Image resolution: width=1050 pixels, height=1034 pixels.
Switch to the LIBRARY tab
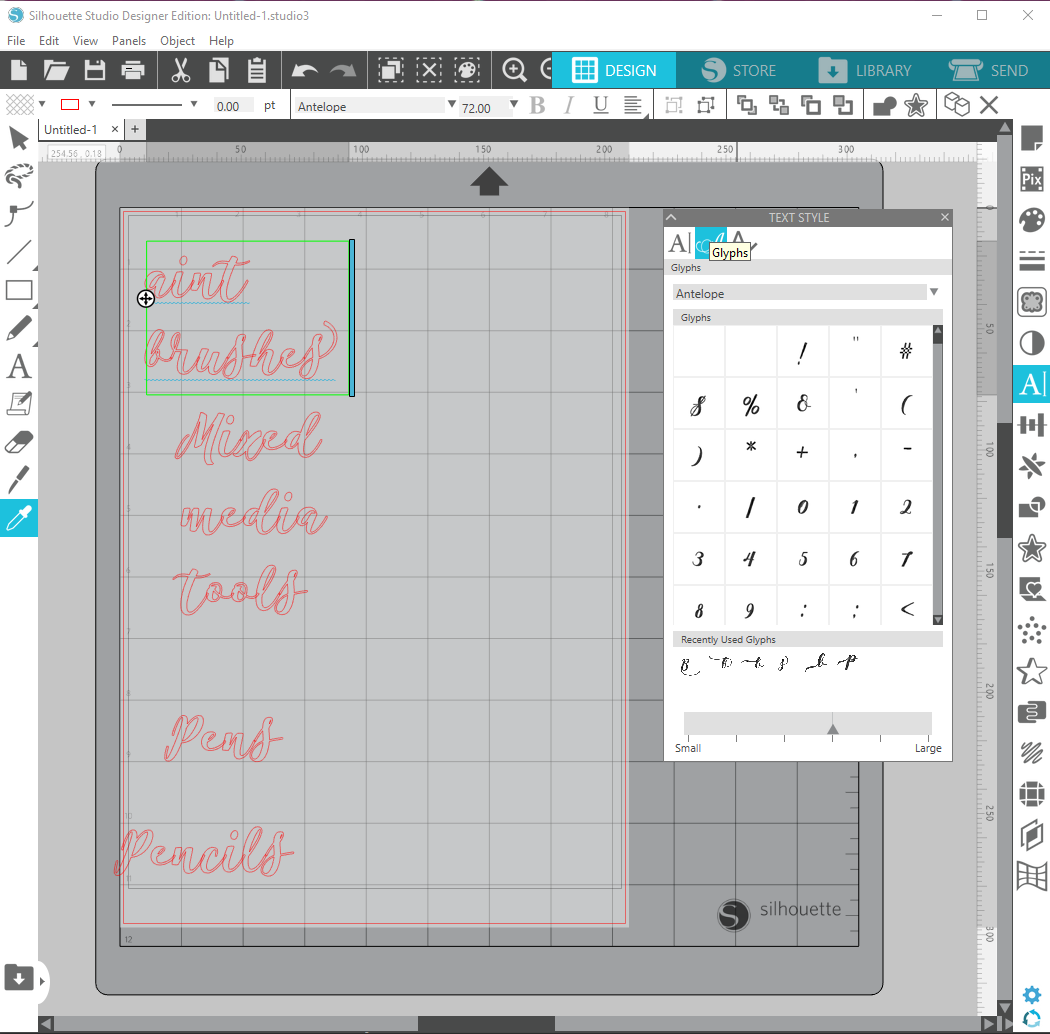pos(869,70)
